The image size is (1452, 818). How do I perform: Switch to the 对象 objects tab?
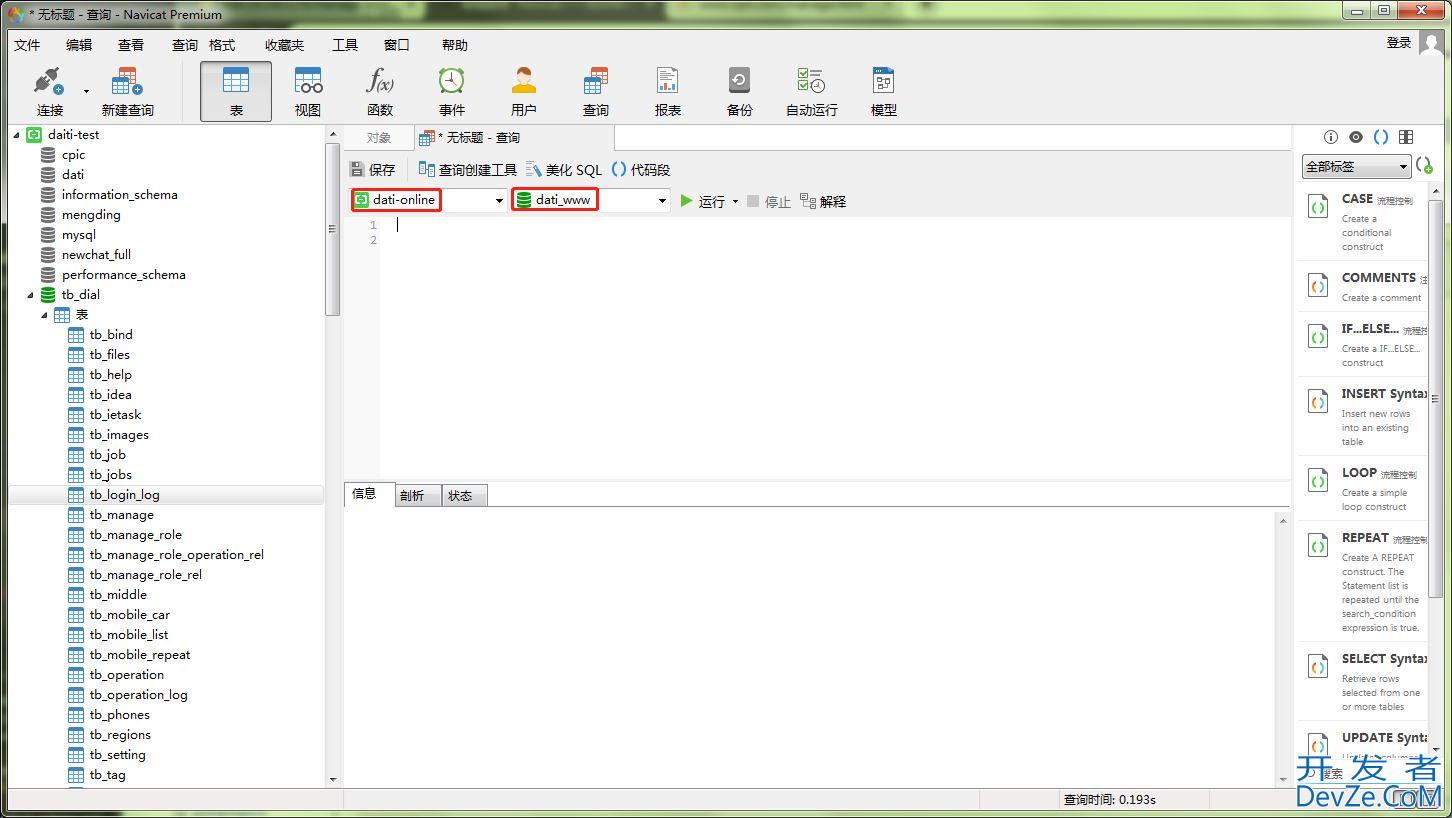[378, 138]
